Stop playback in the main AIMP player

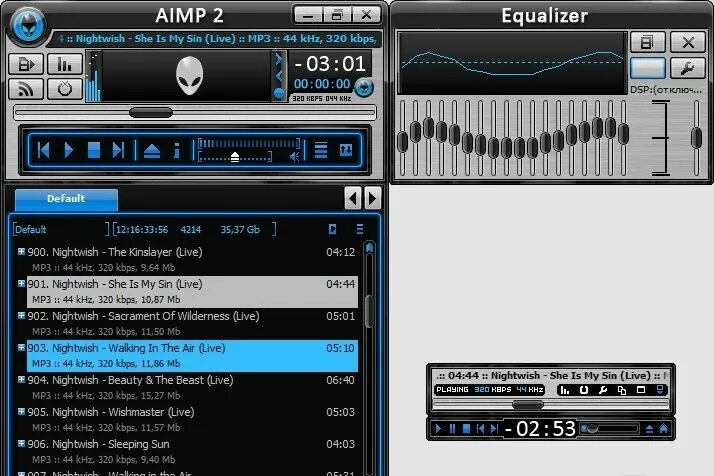tap(94, 150)
